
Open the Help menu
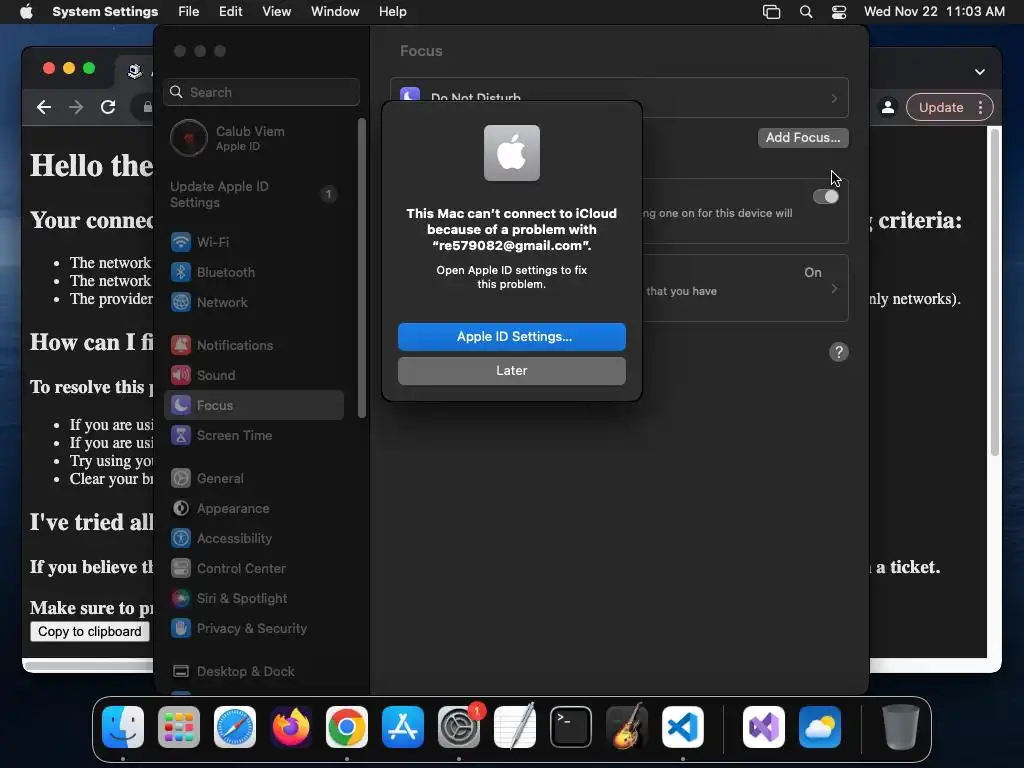(x=392, y=12)
